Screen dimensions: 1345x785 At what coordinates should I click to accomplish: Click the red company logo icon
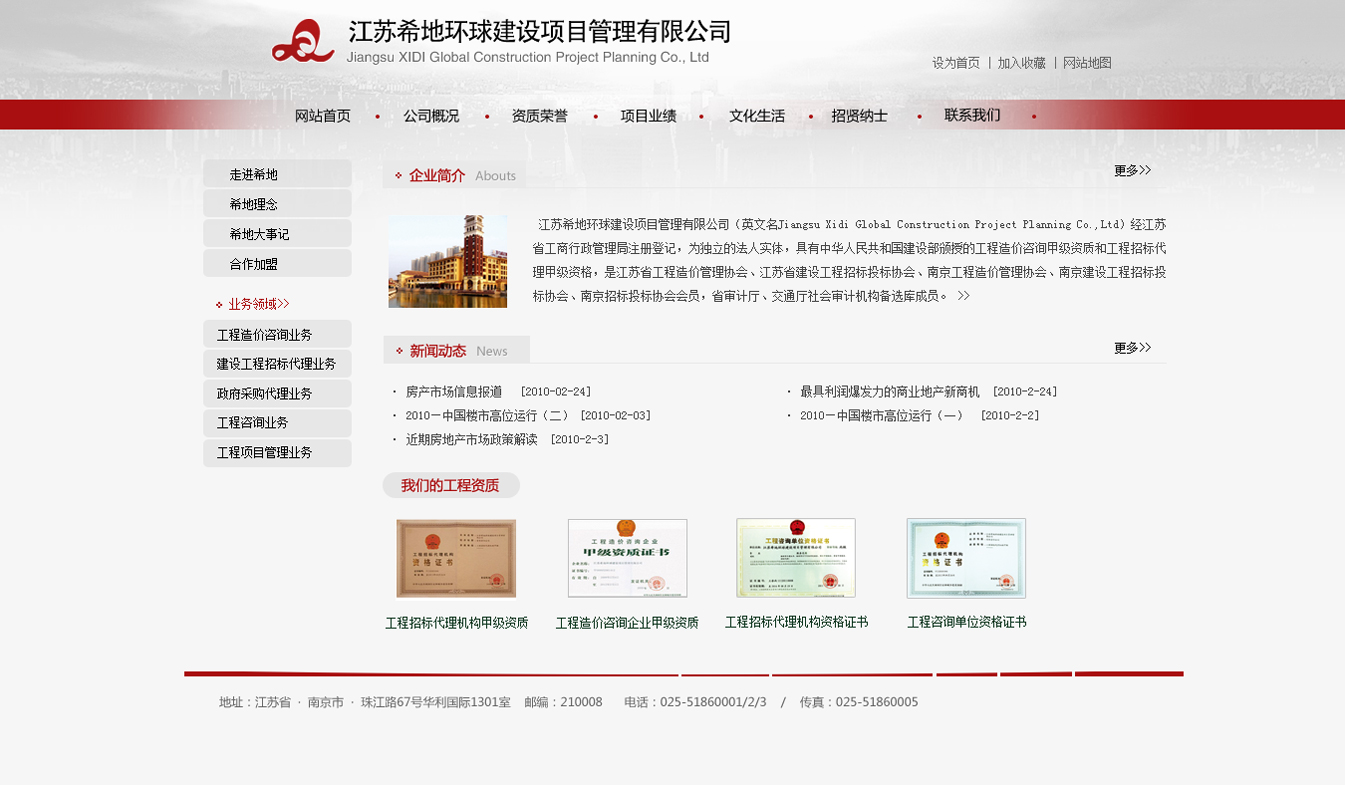point(303,42)
